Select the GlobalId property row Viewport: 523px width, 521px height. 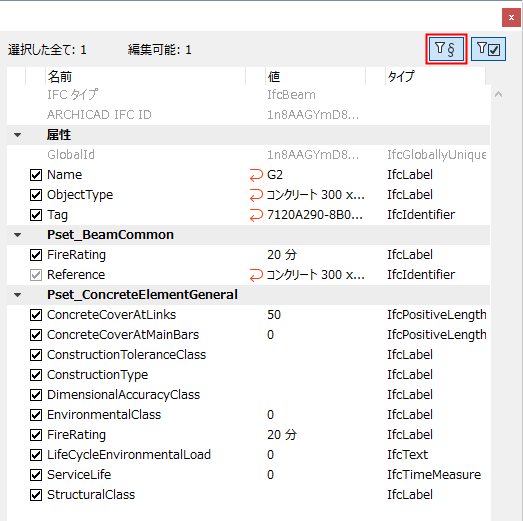click(x=248, y=155)
